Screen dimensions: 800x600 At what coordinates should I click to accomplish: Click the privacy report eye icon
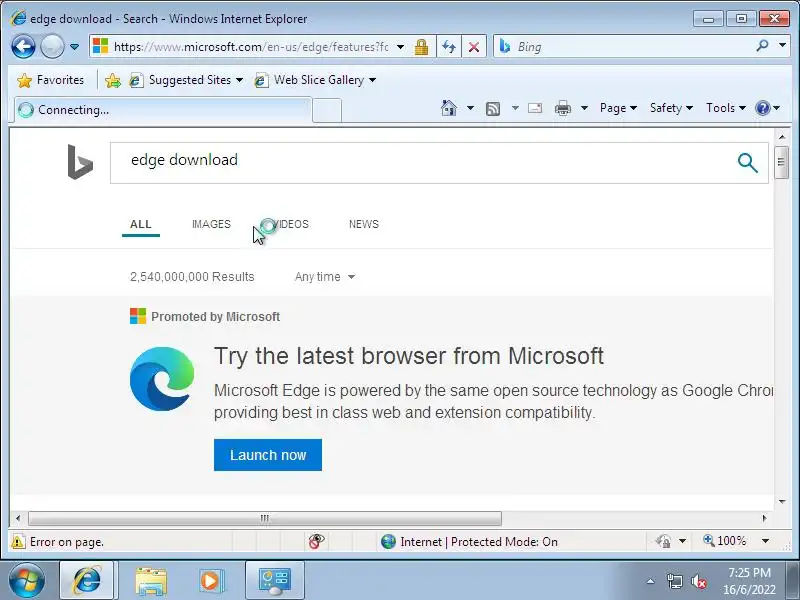click(316, 541)
